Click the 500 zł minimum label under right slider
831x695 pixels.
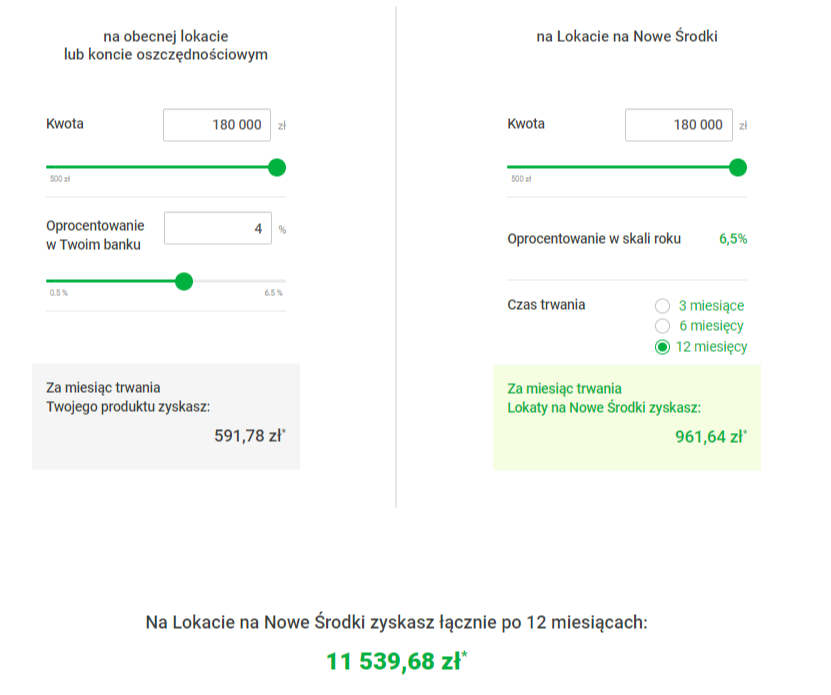(521, 179)
